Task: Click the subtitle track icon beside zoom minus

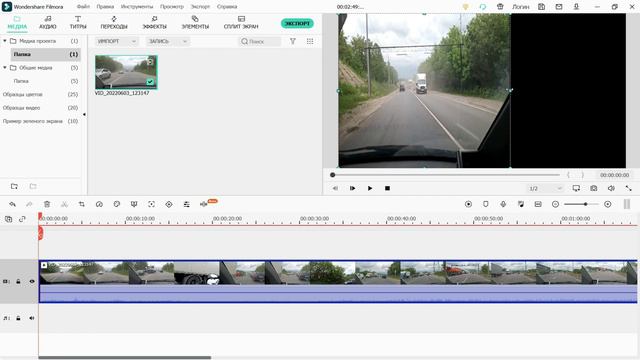Action: point(538,204)
